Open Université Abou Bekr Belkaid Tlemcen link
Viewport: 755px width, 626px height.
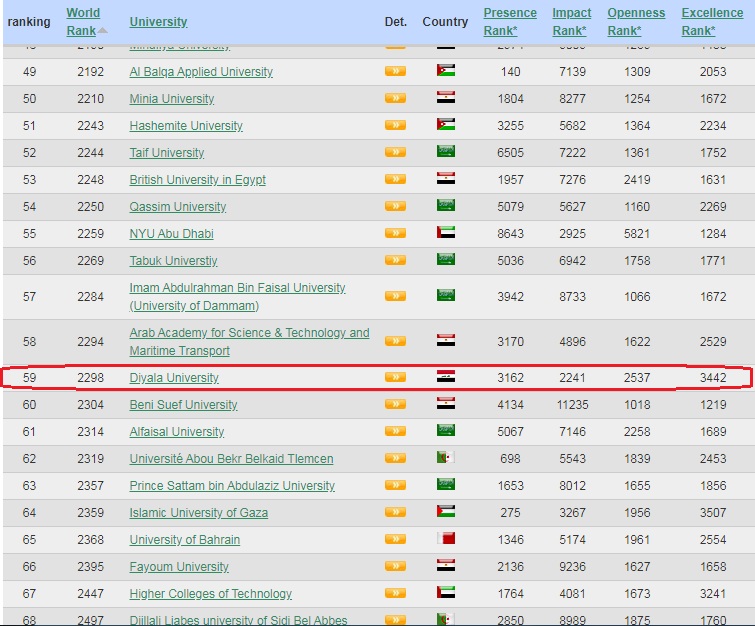pyautogui.click(x=231, y=458)
